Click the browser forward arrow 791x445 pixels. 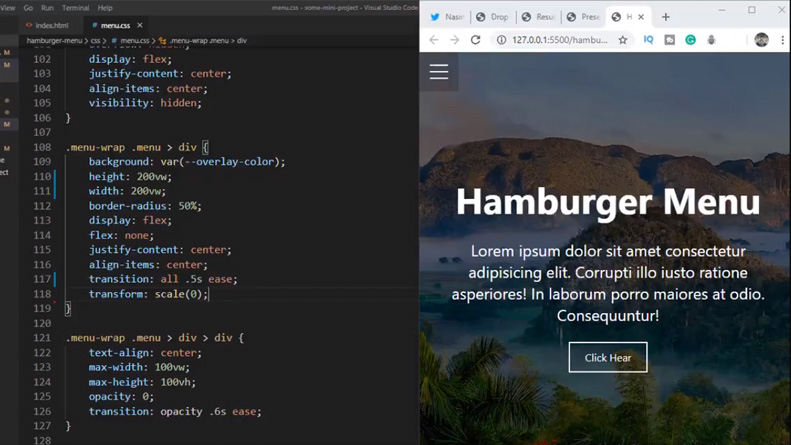point(455,40)
